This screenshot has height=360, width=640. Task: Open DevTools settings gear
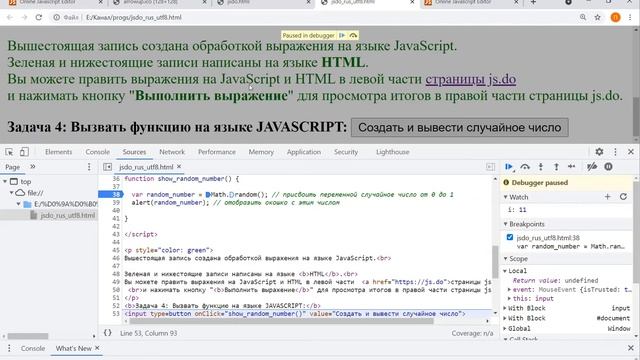pyautogui.click(x=599, y=151)
